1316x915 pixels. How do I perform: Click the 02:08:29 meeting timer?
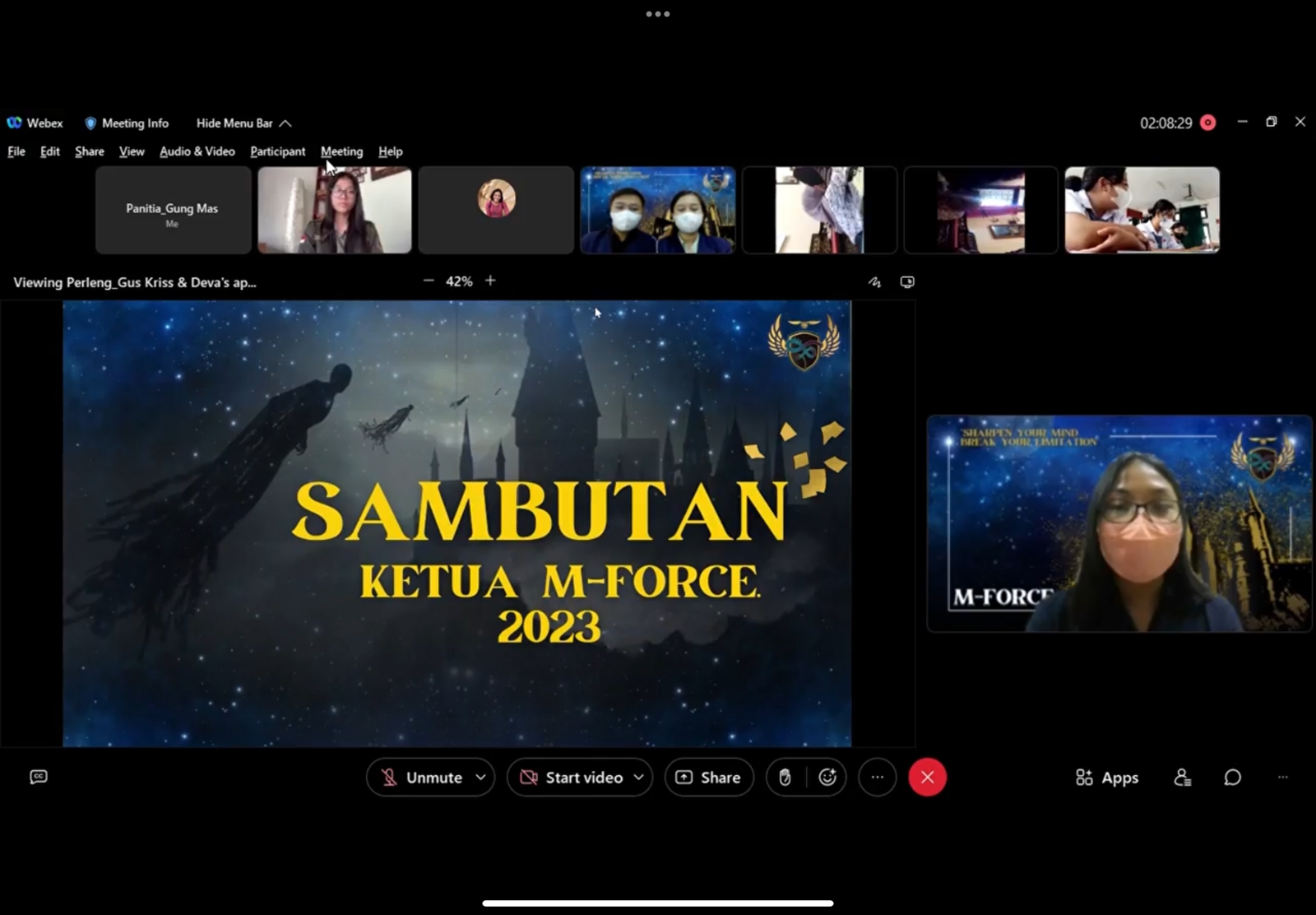tap(1165, 123)
